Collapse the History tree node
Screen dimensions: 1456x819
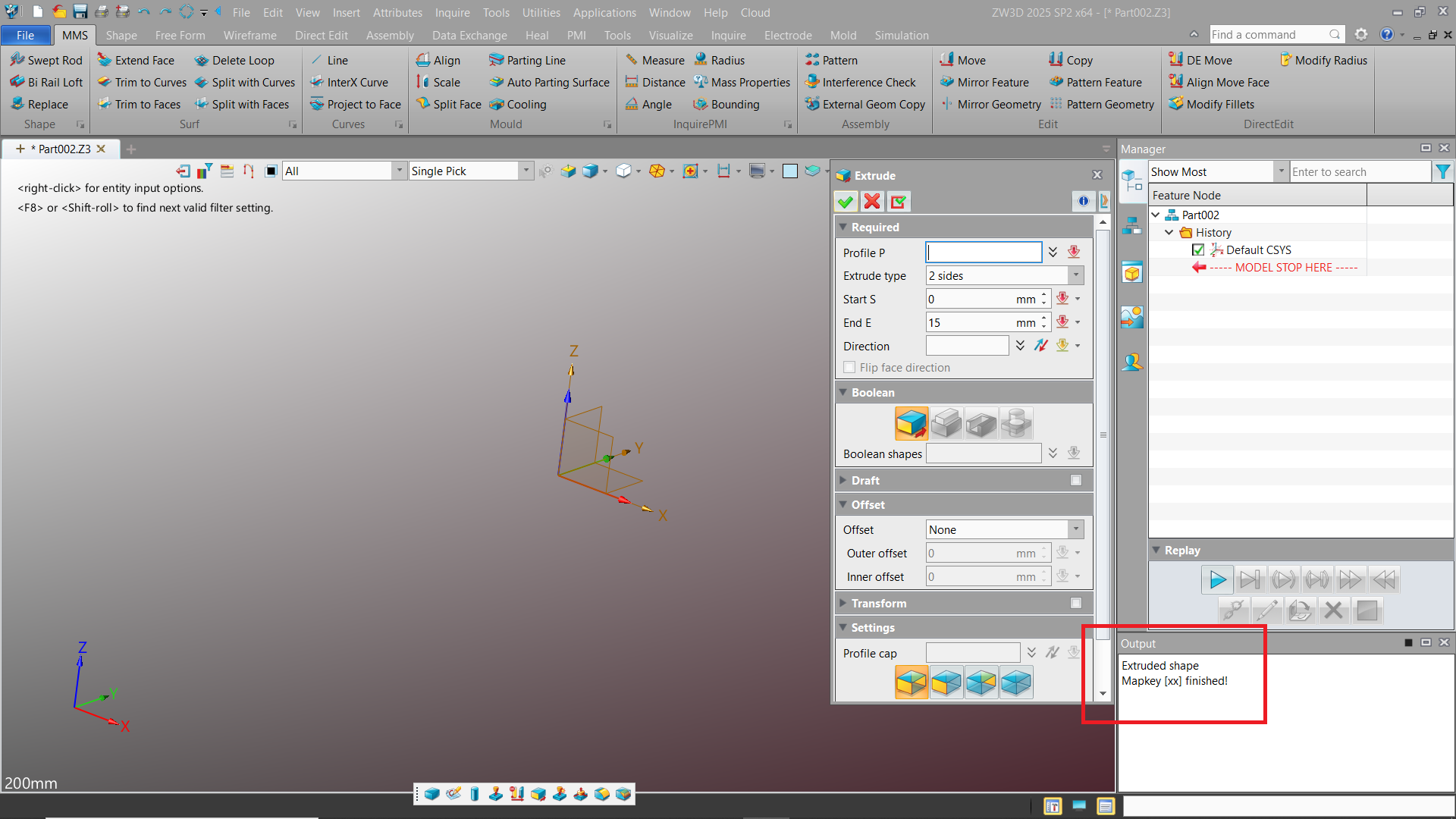1169,232
